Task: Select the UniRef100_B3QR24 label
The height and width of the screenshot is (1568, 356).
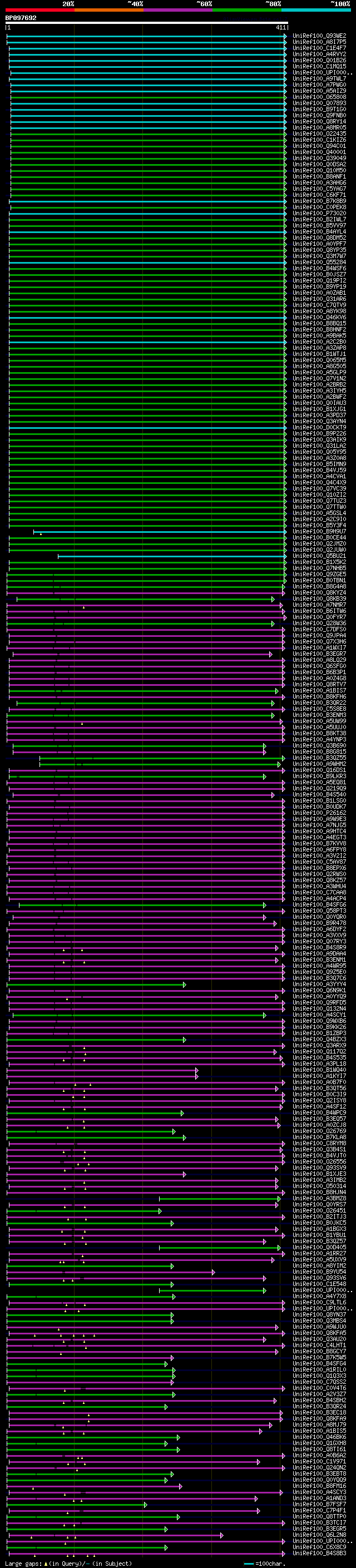Action: point(319,1406)
